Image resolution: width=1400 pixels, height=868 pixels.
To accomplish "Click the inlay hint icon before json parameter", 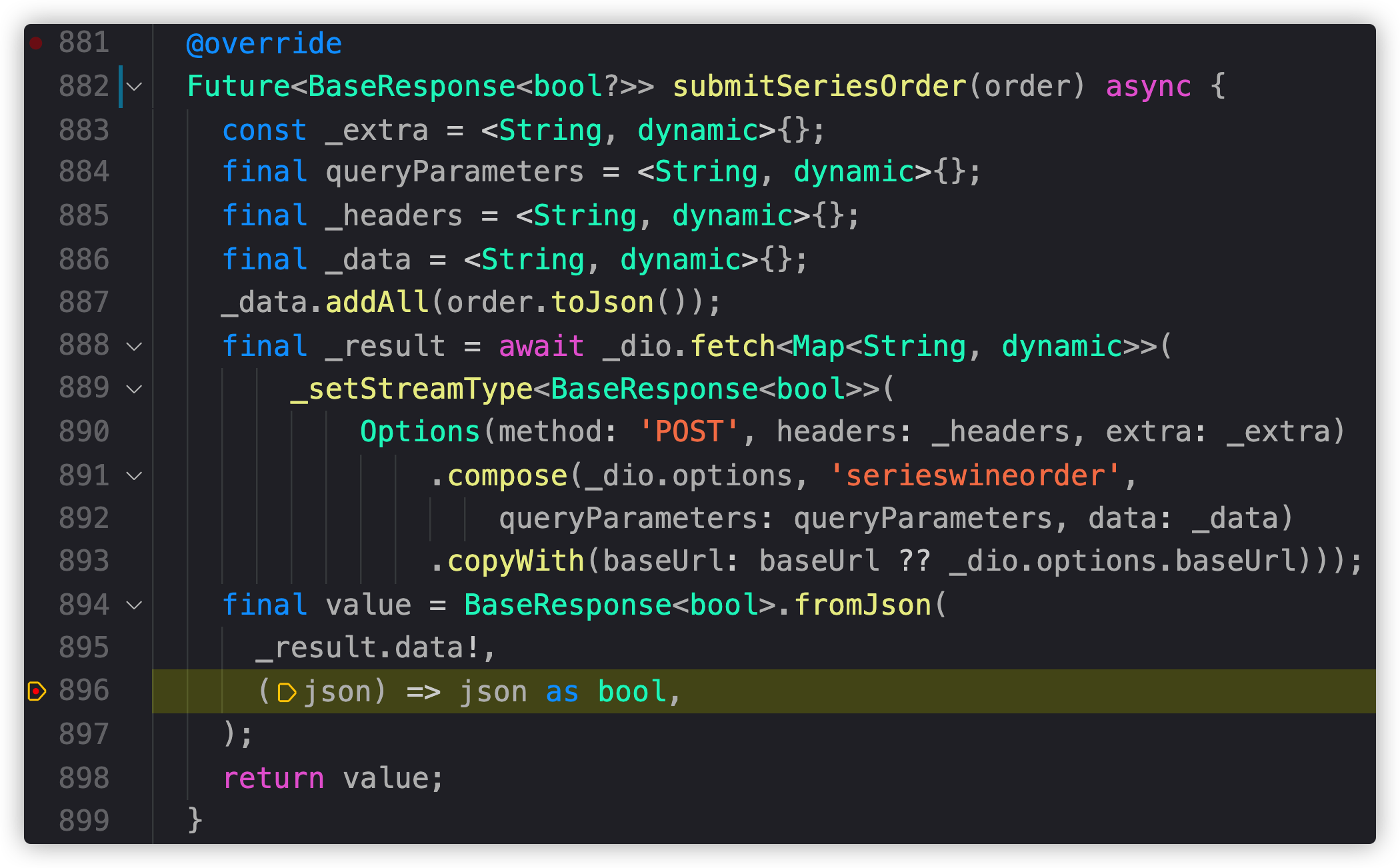I will [x=287, y=691].
